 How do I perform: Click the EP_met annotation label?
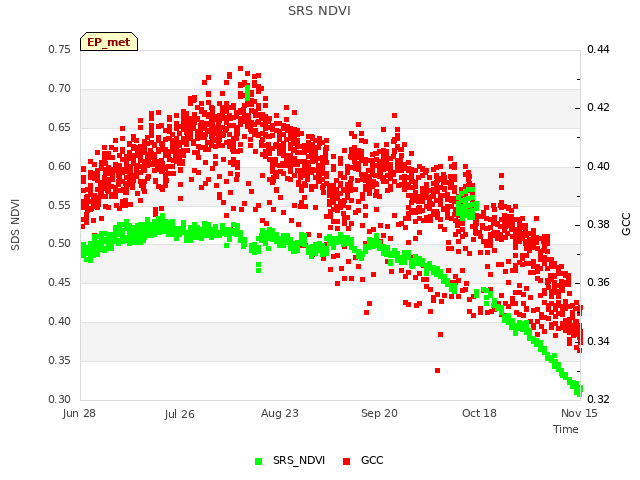(x=109, y=42)
